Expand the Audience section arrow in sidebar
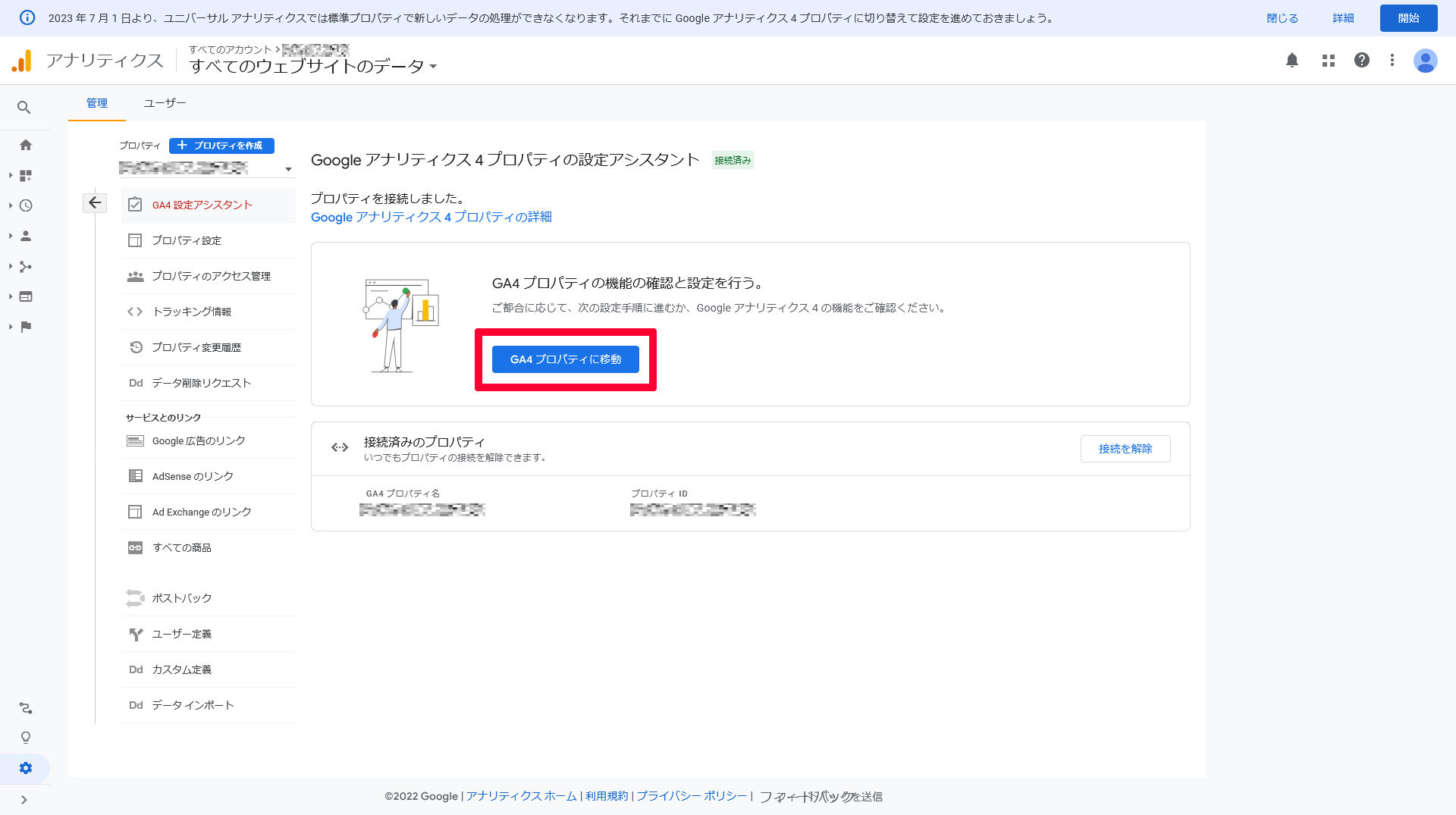1456x815 pixels. (11, 236)
